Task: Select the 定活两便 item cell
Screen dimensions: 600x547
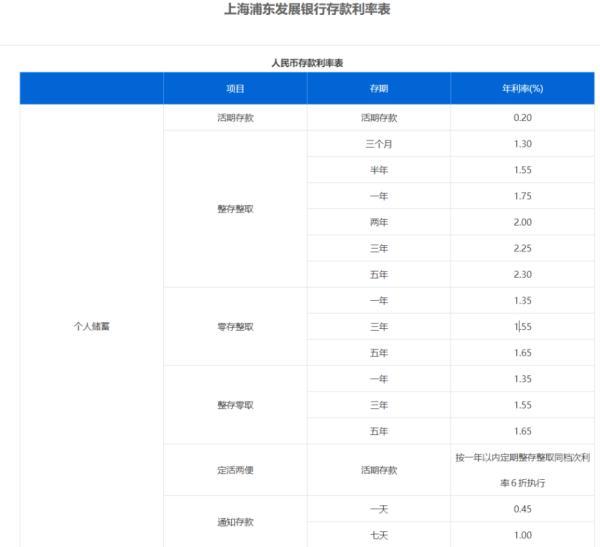Action: pyautogui.click(x=235, y=469)
